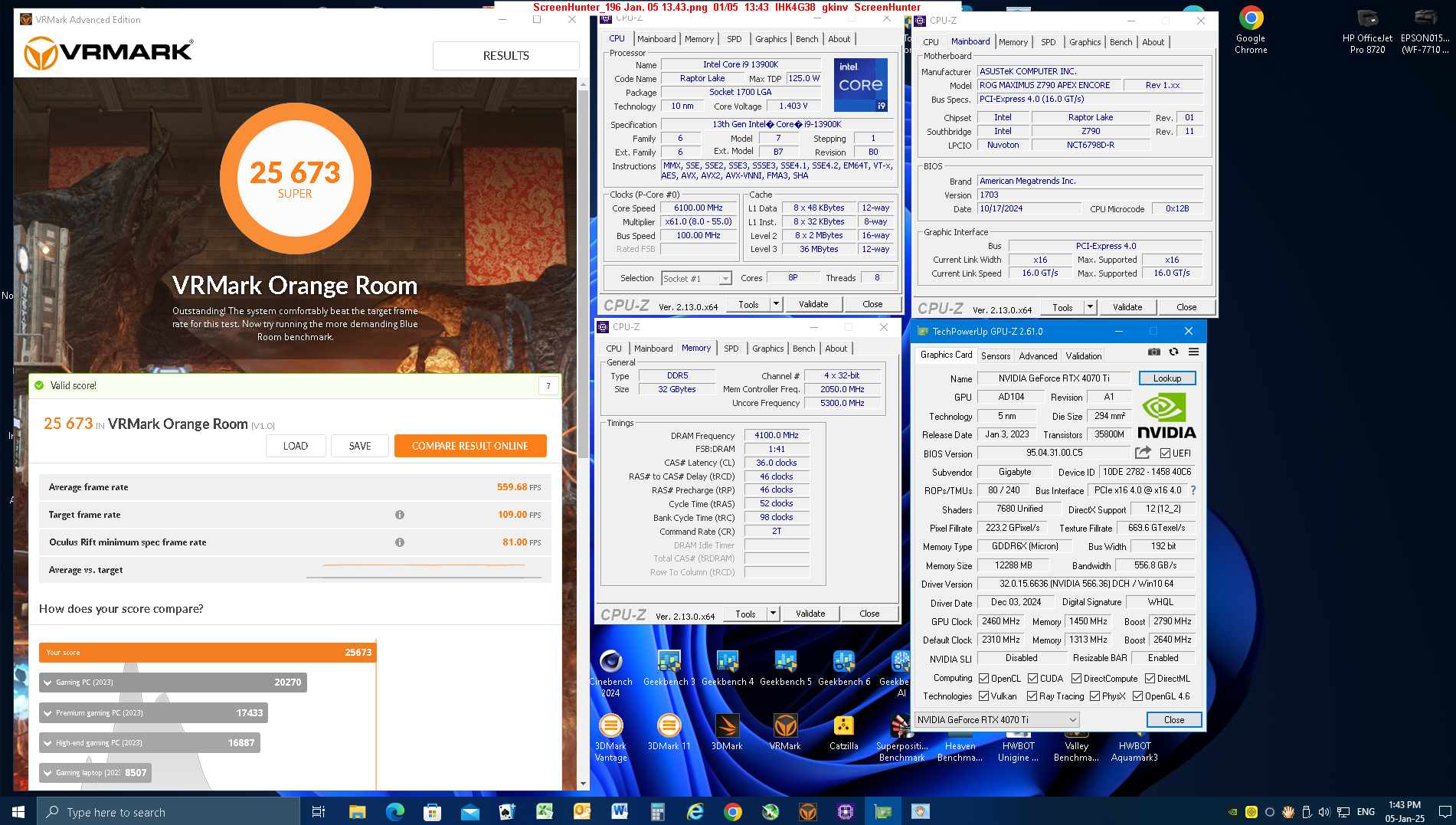Toggle the OpenGL 4.6 checkbox in GPU-Z
The height and width of the screenshot is (825, 1456).
tap(1137, 696)
